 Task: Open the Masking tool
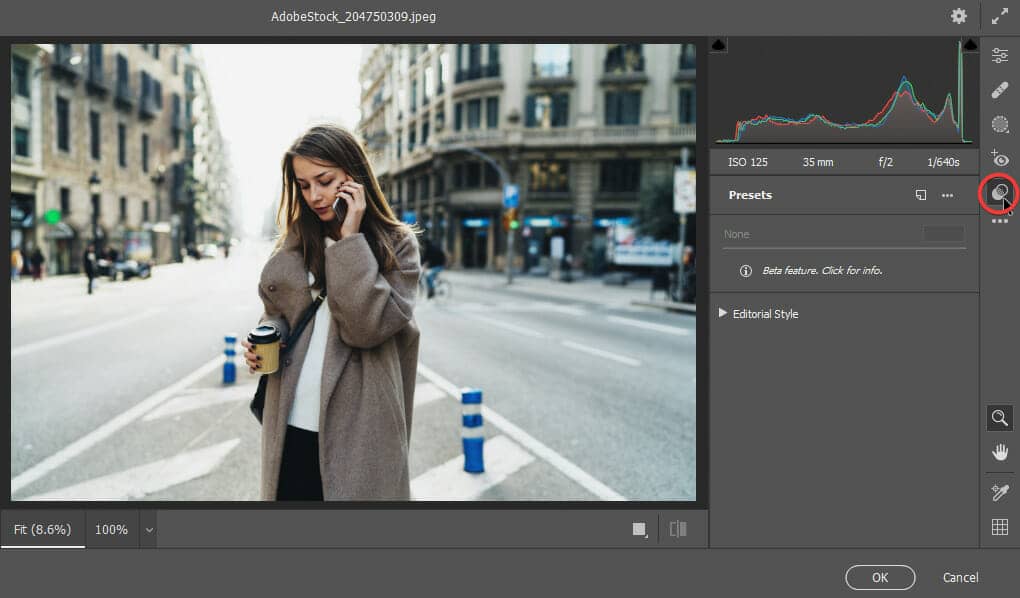999,124
